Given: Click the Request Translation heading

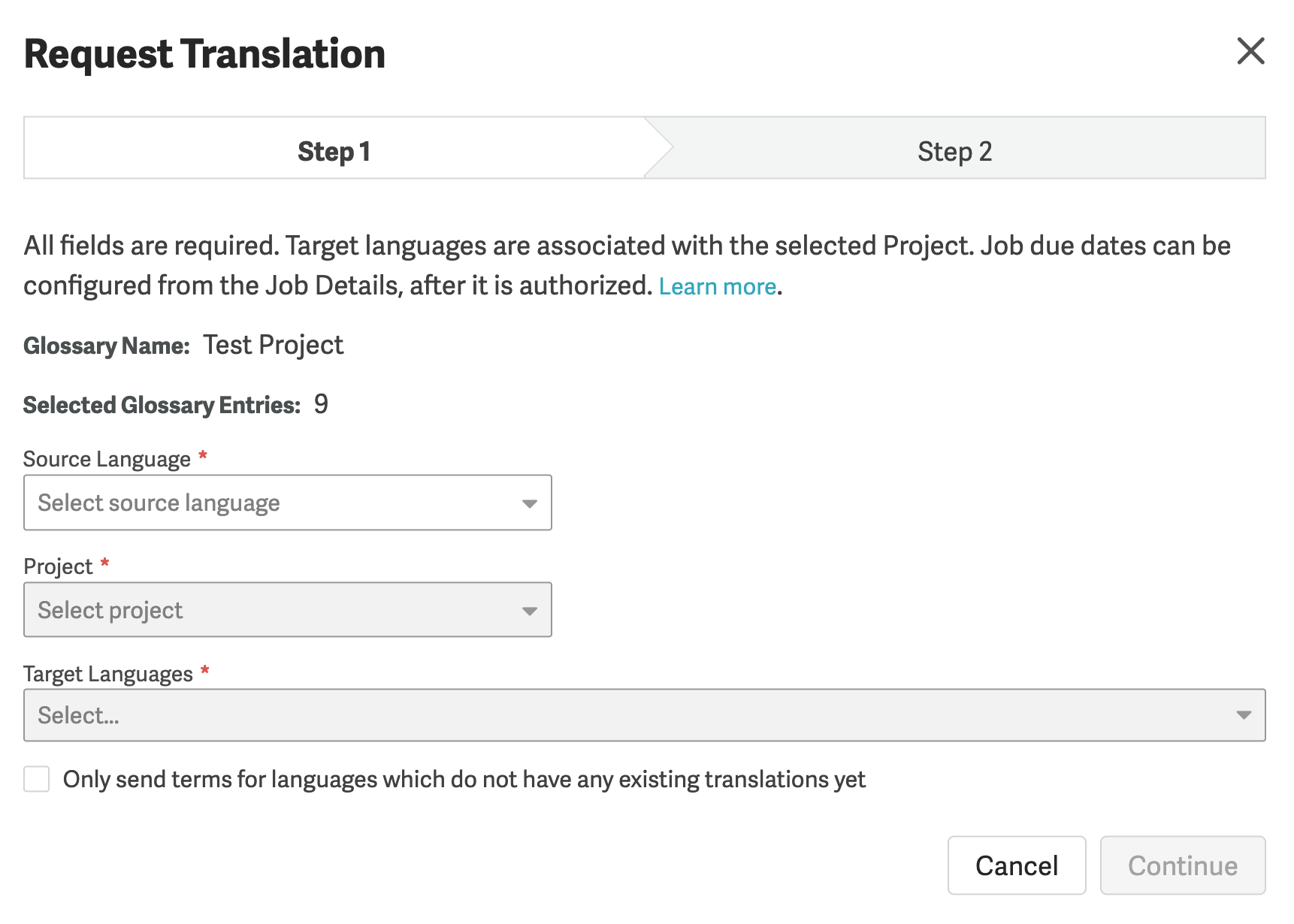Looking at the screenshot, I should tap(204, 54).
